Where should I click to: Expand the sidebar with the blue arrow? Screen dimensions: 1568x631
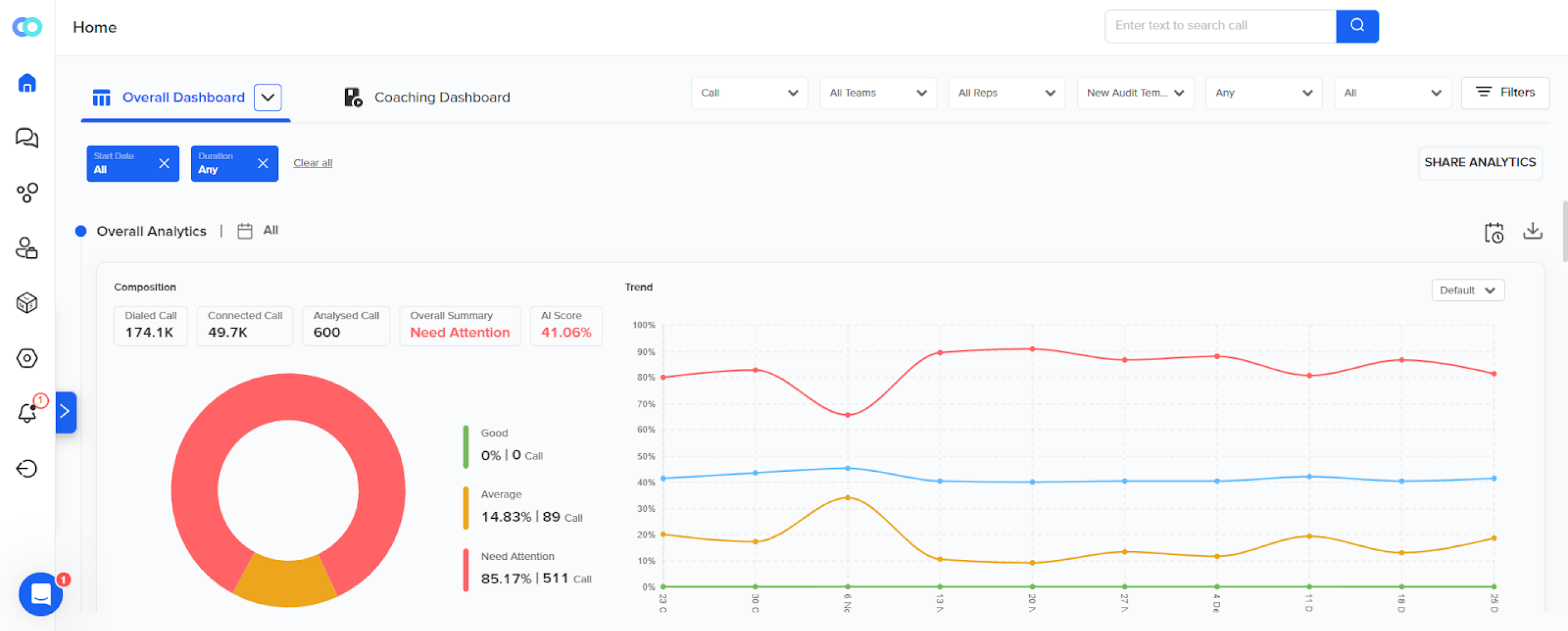(66, 412)
